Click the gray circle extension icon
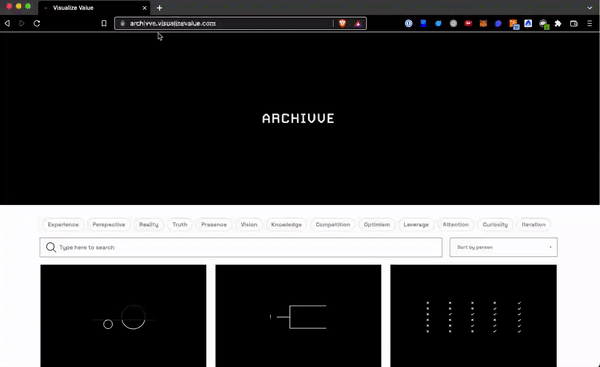The height and width of the screenshot is (367, 600). (x=453, y=23)
